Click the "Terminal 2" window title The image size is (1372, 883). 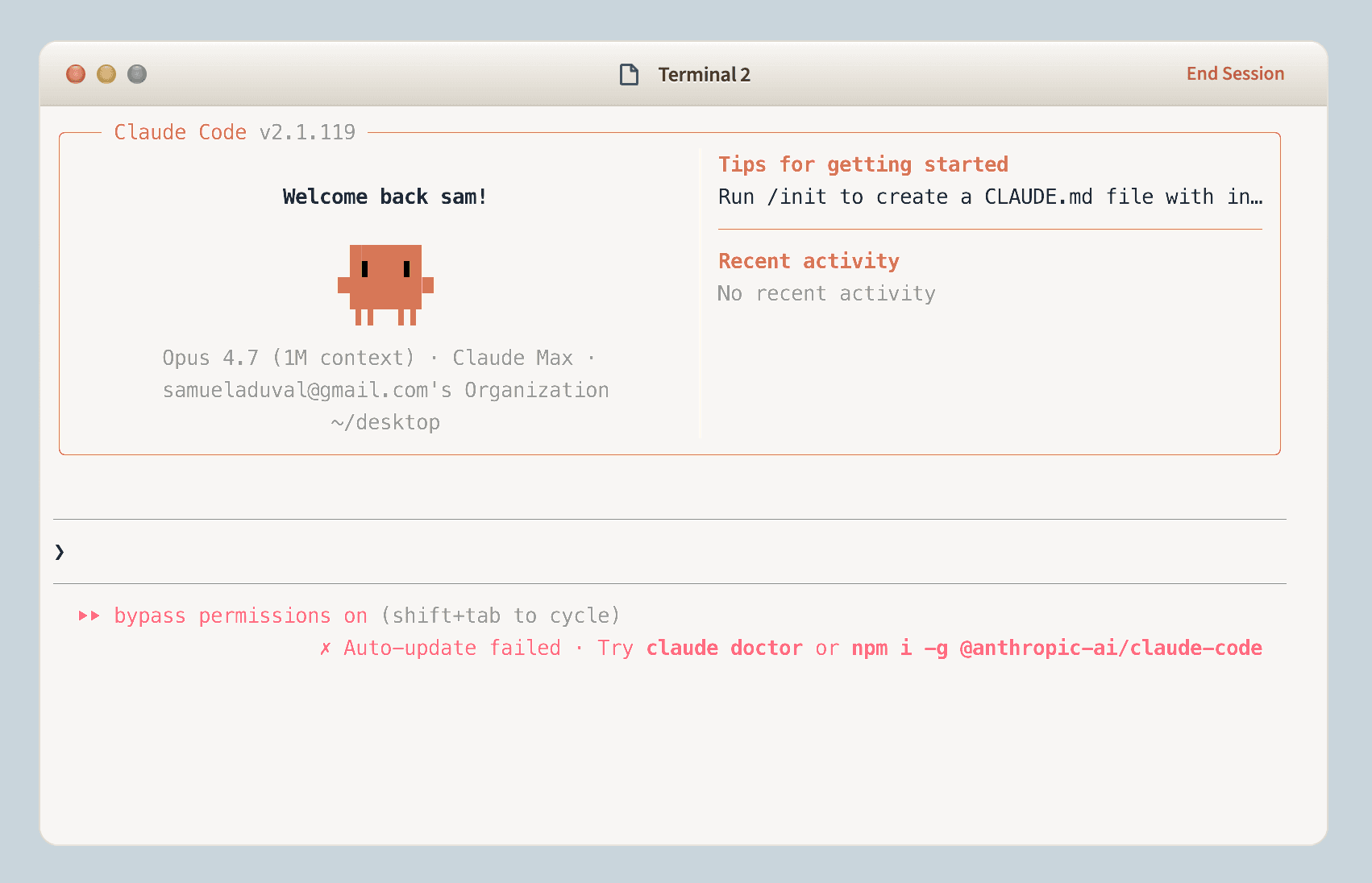pos(704,75)
